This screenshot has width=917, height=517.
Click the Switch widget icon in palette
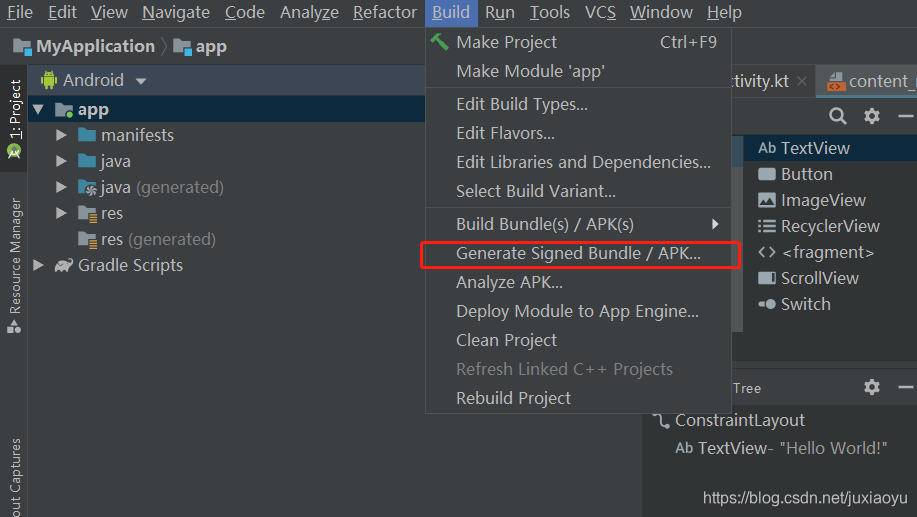767,304
